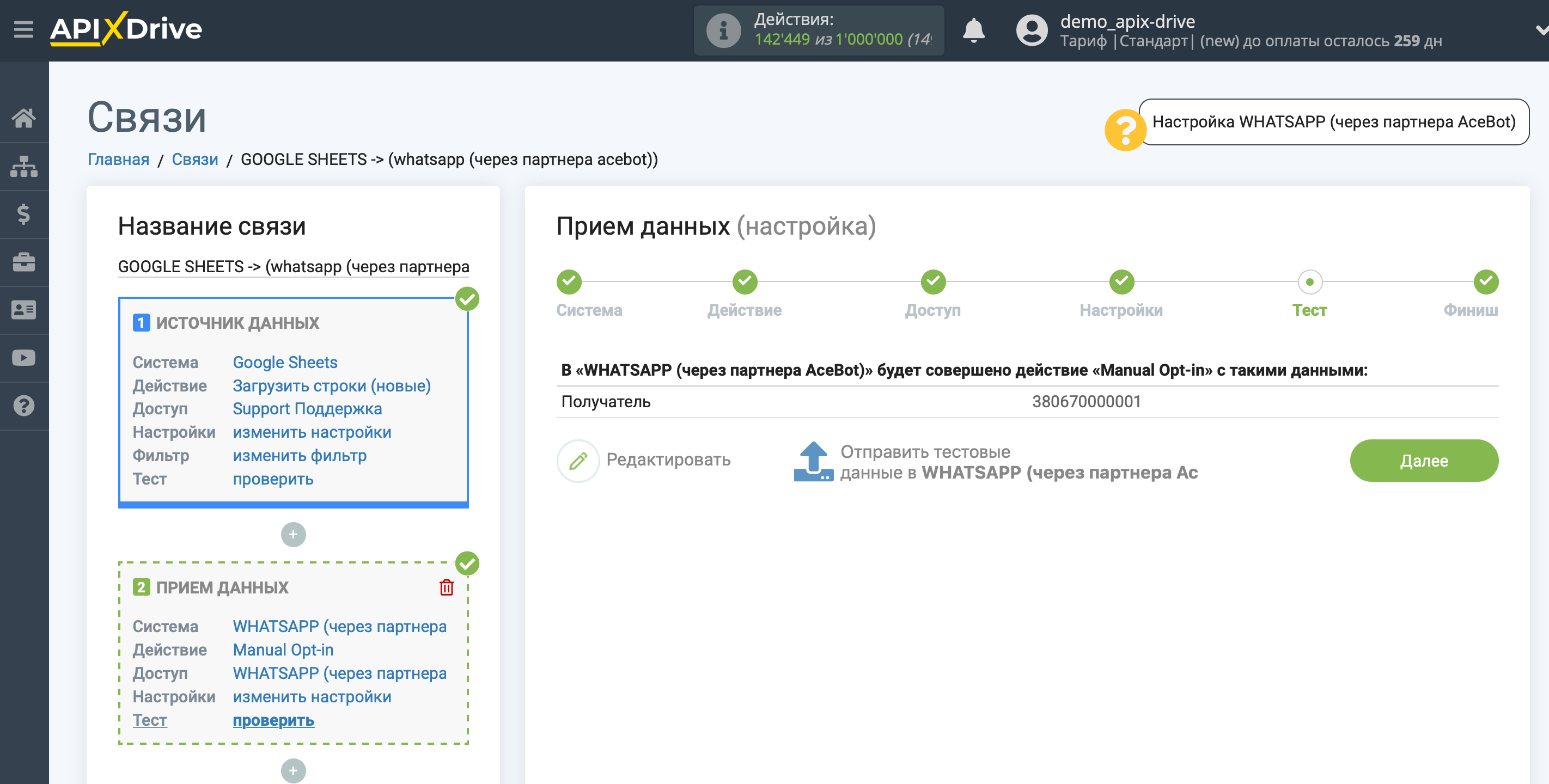The image size is (1549, 784).
Task: Open the hamburger menu icon
Action: click(x=23, y=29)
